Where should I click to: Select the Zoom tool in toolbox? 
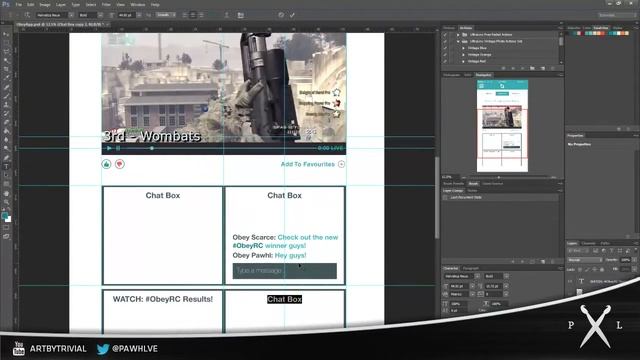[x=6, y=202]
